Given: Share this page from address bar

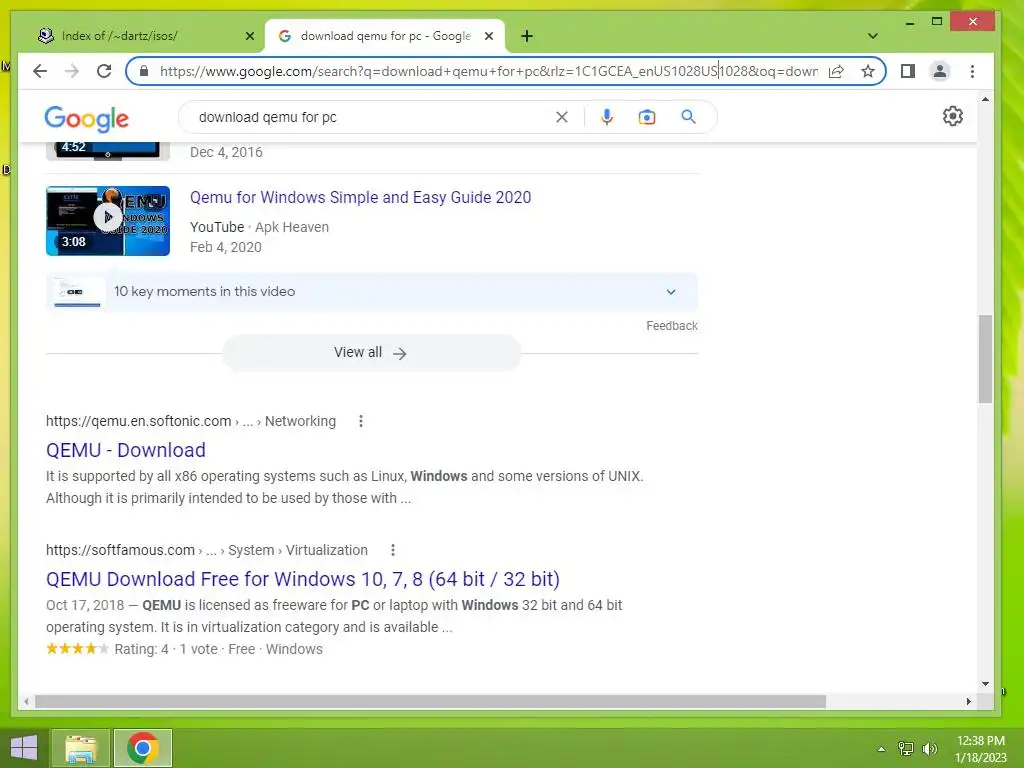Looking at the screenshot, I should click(836, 71).
